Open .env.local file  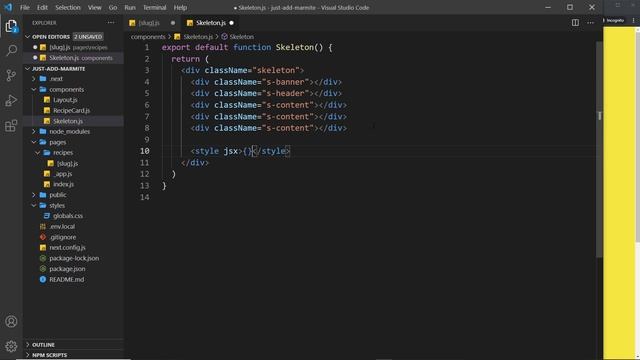click(x=62, y=227)
